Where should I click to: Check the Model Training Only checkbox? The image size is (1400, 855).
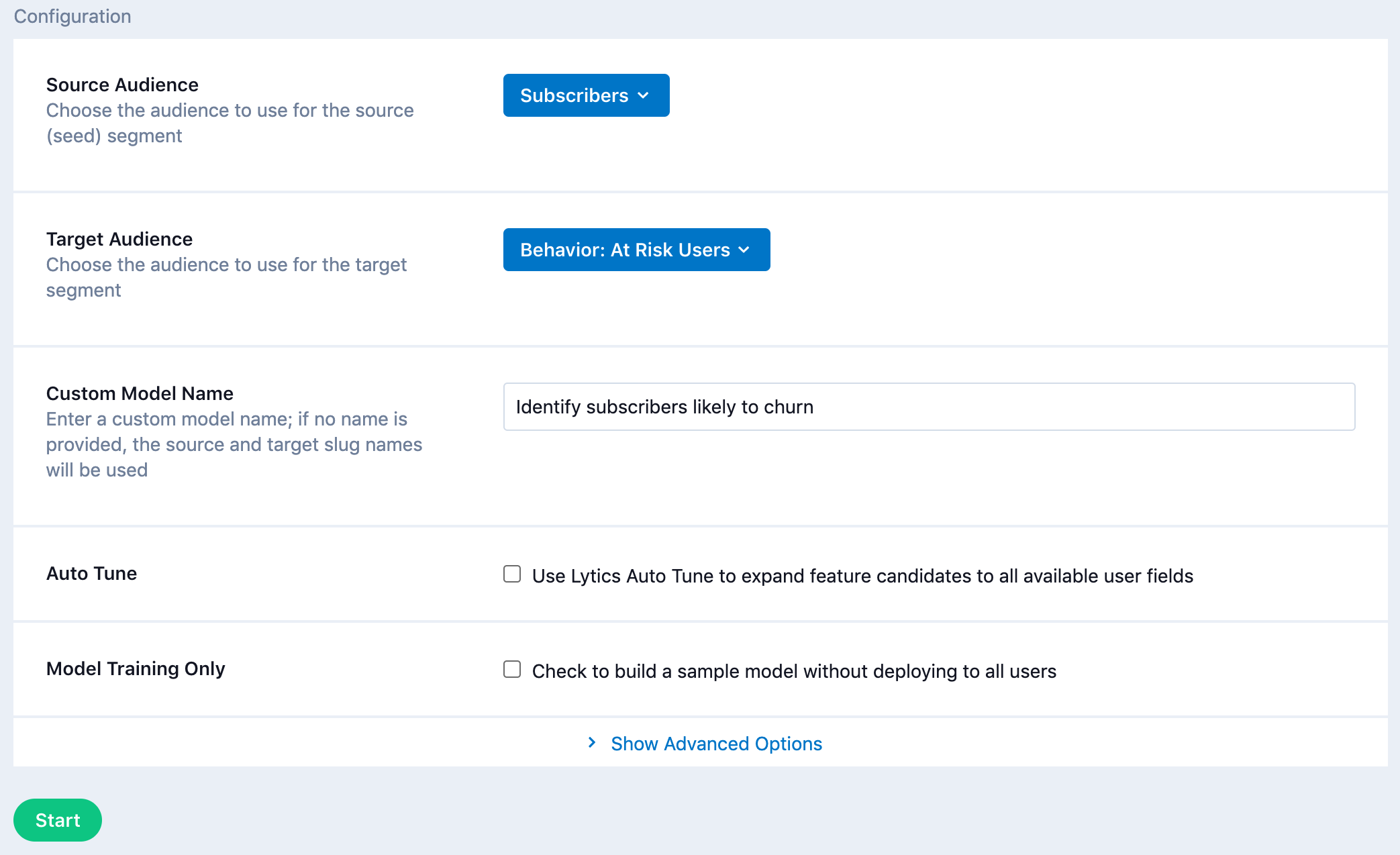tap(512, 670)
